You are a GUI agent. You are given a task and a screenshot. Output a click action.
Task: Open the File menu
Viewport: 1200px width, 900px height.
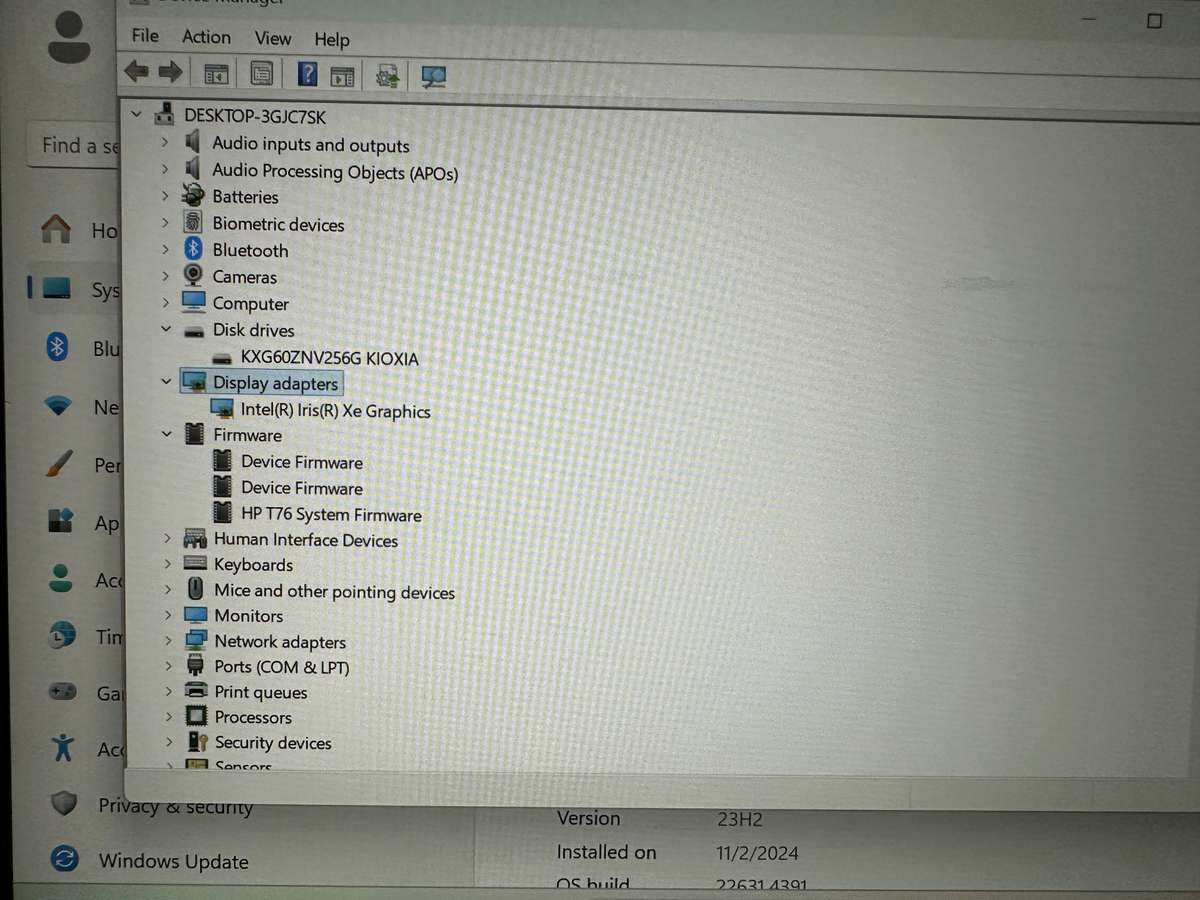pos(144,36)
